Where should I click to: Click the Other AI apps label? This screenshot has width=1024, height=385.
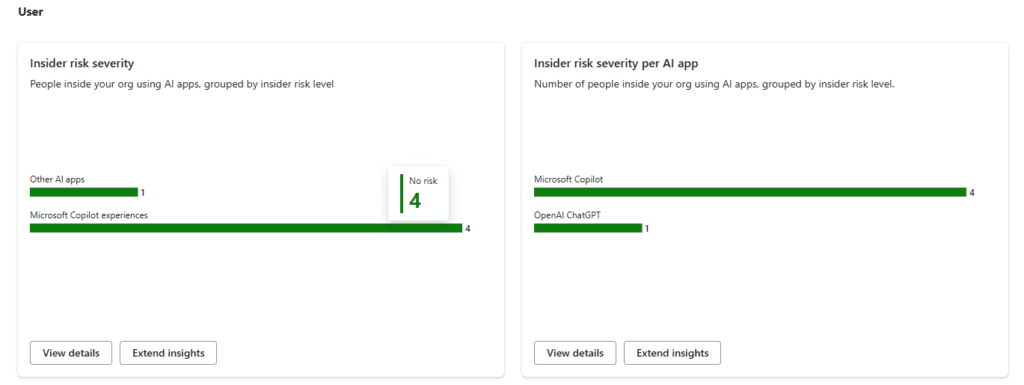(57, 179)
